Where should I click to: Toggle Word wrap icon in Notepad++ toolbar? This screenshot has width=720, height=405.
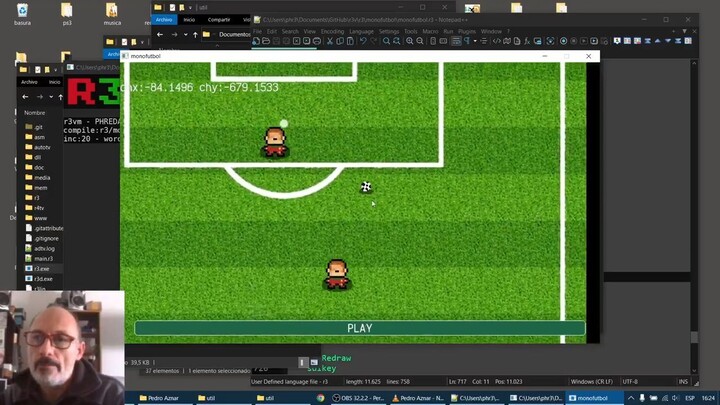pyautogui.click(x=456, y=41)
